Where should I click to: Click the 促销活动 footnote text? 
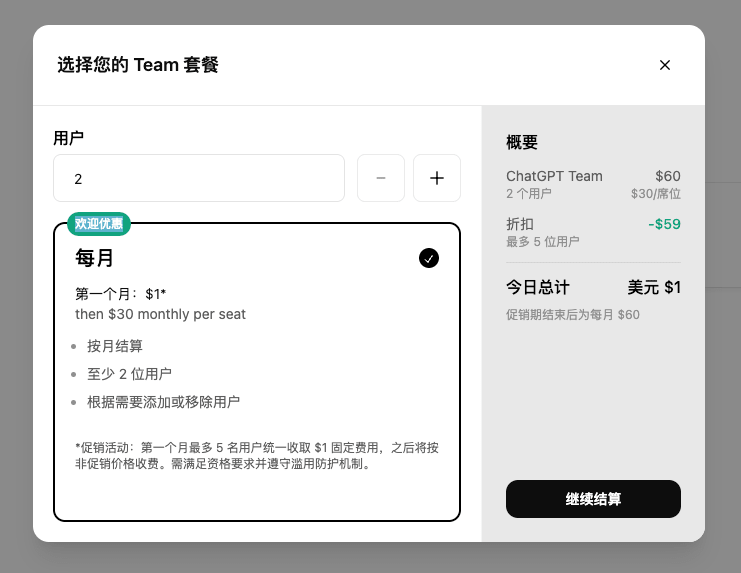256,455
